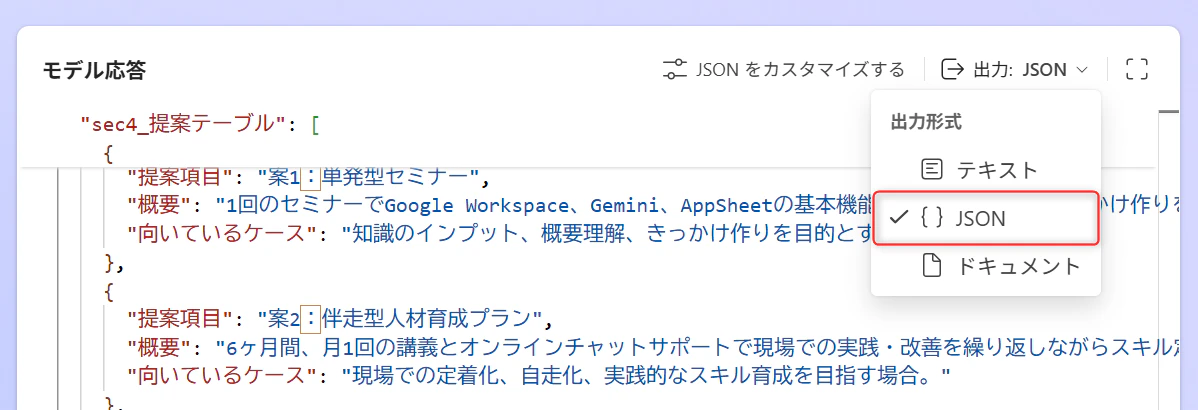Click the 出力形式 menu heading
The image size is (1198, 410).
(x=925, y=121)
